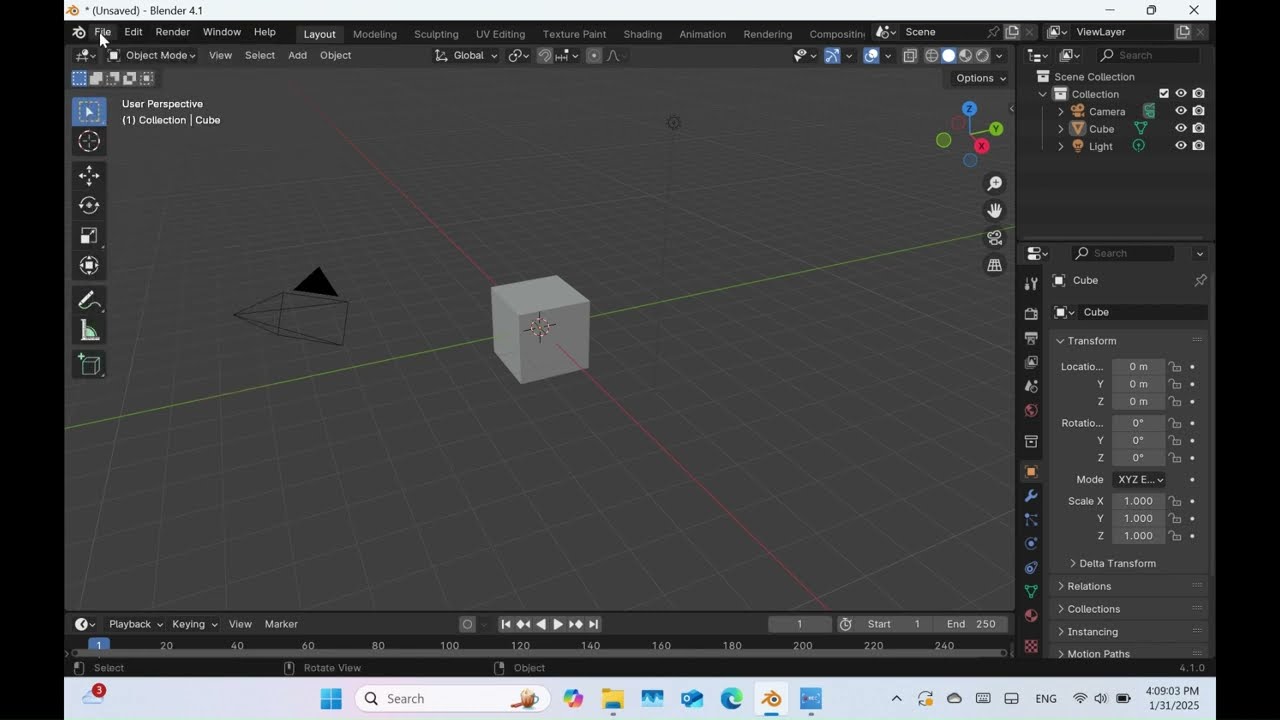Open the Tool properties tab
Screen dimensions: 1280x720
(1031, 285)
